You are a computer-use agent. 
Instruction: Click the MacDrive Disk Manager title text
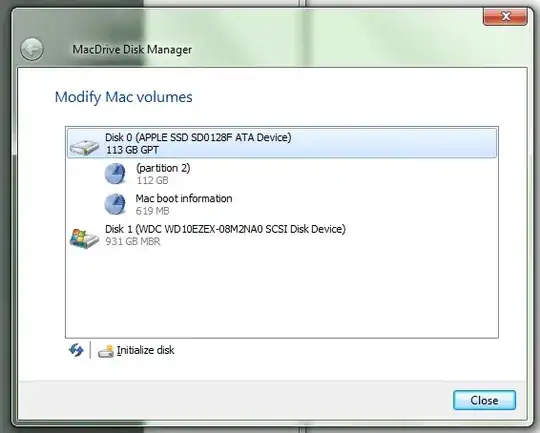[x=132, y=50]
